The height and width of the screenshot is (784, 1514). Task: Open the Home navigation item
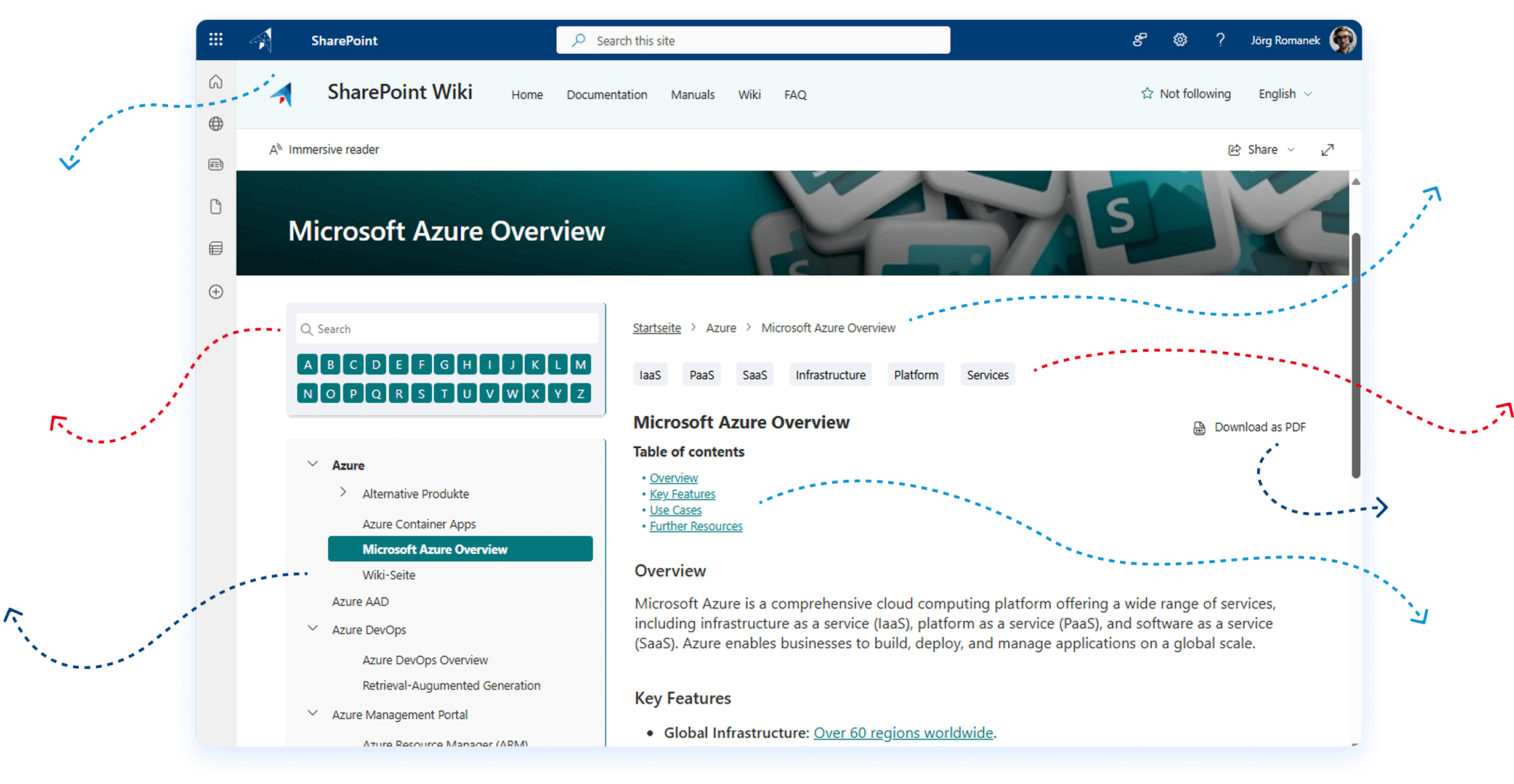[527, 95]
